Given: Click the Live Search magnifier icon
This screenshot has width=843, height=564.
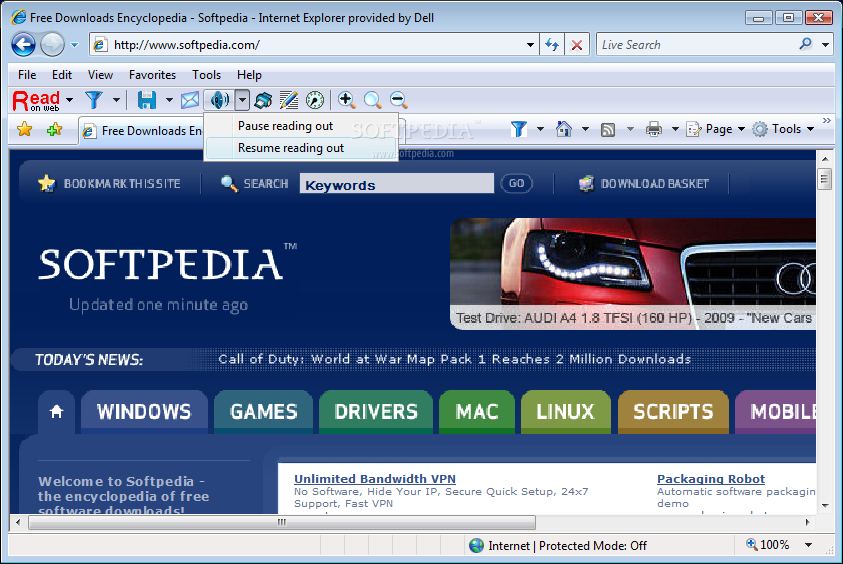Looking at the screenshot, I should pos(805,45).
